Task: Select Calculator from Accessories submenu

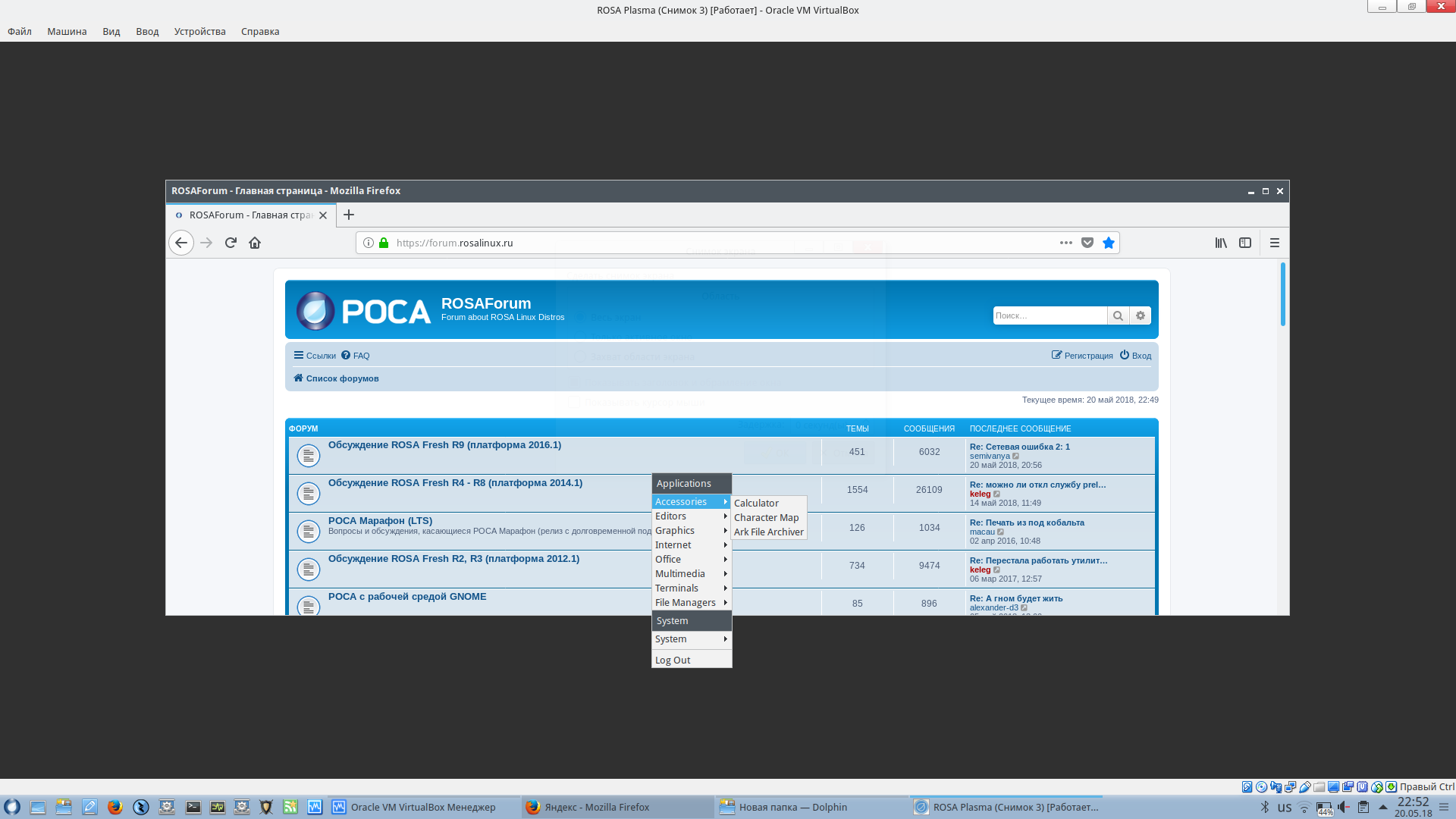Action: pyautogui.click(x=756, y=504)
